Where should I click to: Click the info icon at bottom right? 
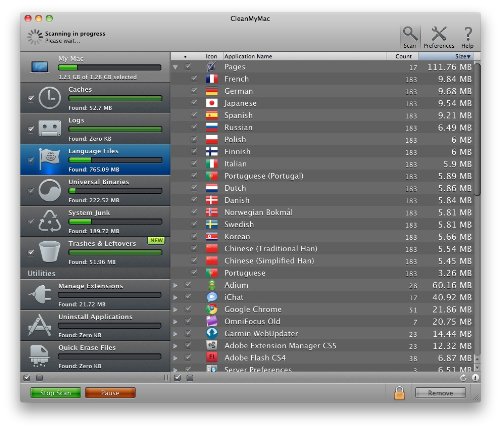[x=475, y=378]
